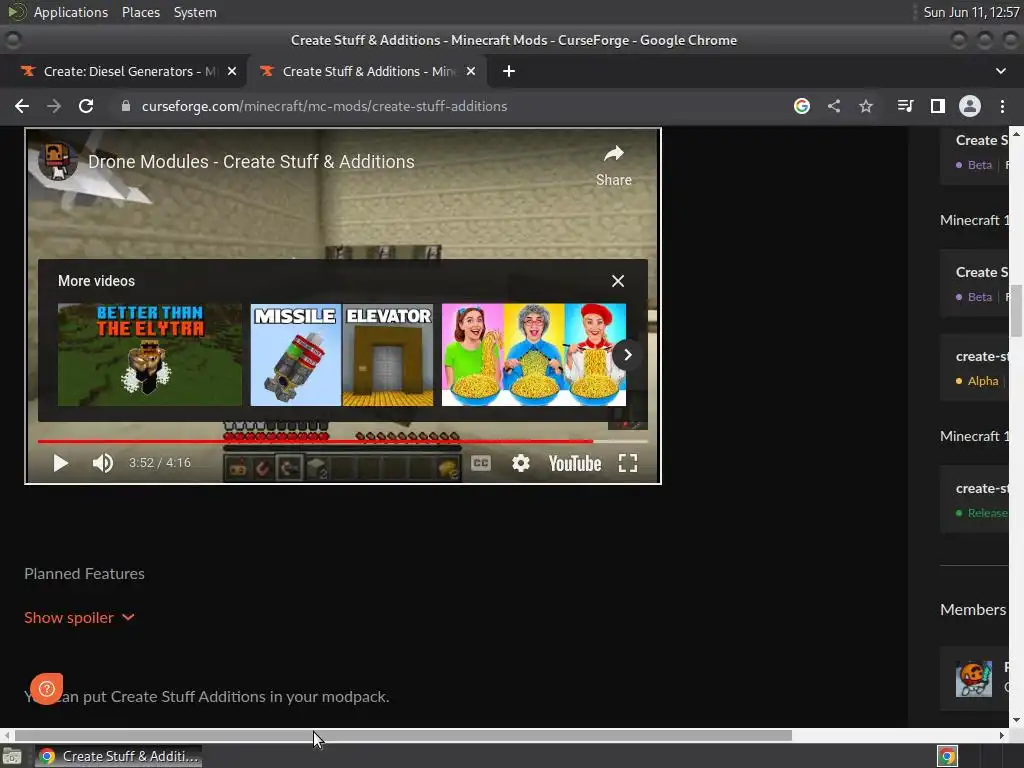The width and height of the screenshot is (1024, 768).
Task: Click the 3:52 / 4:16 time display
Action: 159,463
